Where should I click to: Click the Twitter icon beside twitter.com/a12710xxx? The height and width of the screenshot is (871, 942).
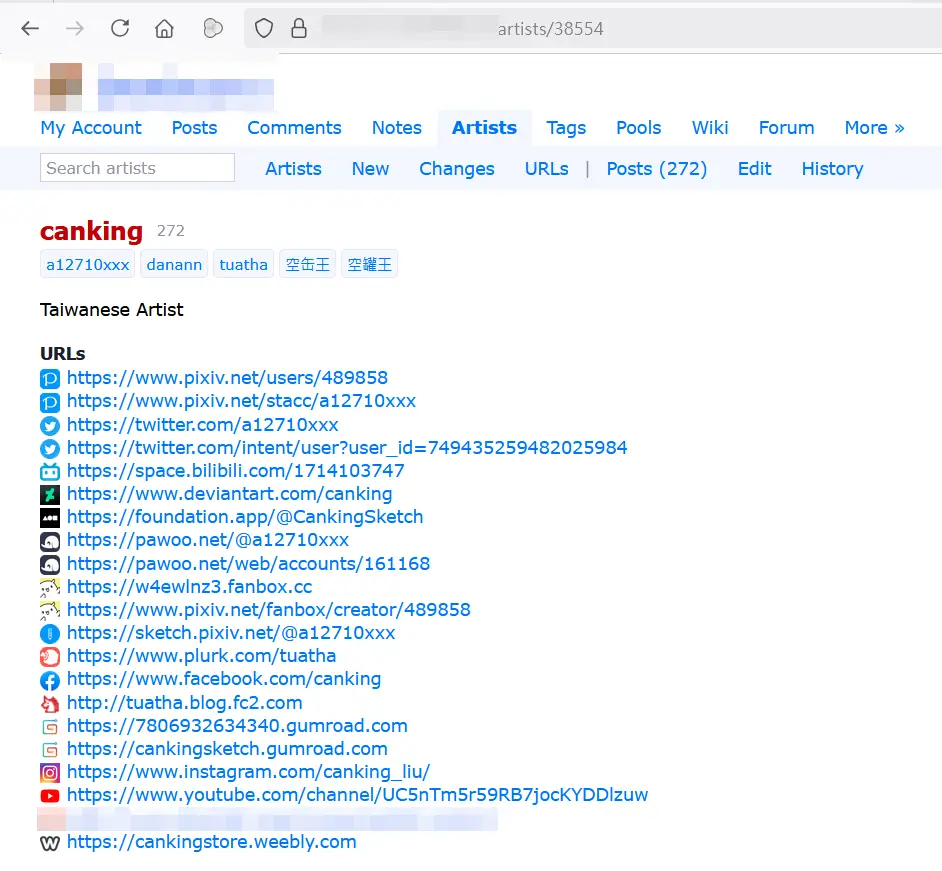50,426
